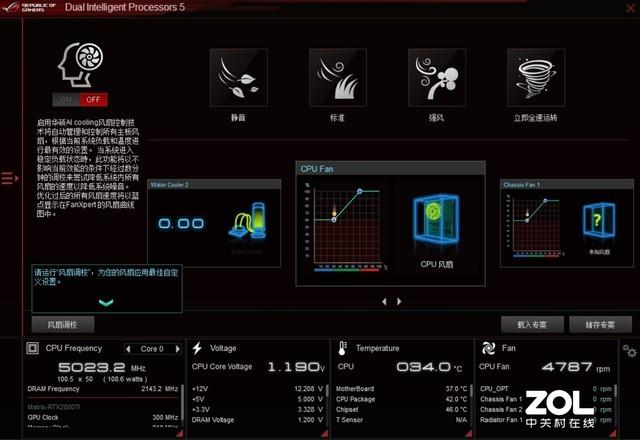
Task: Select the Standard fan mode grass icon
Action: pyautogui.click(x=338, y=78)
